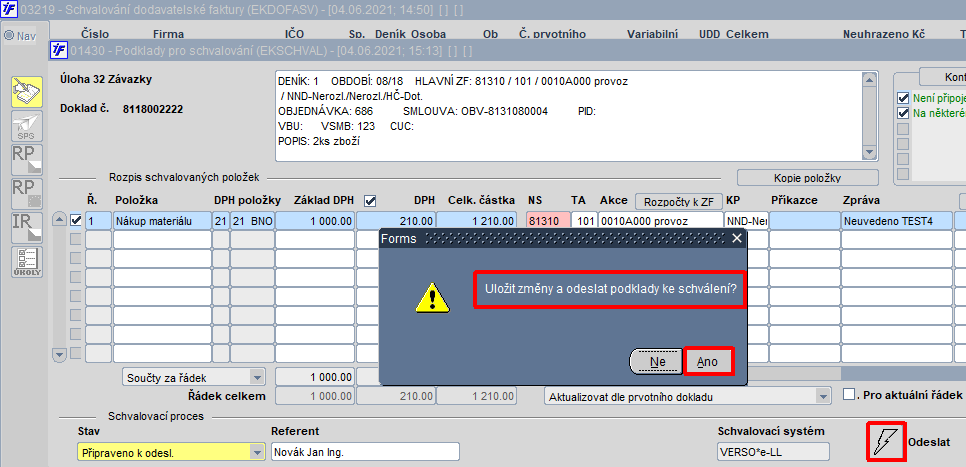Click title bar of 01430 Podklady pro schvalování
This screenshot has width=966, height=467.
507,51
